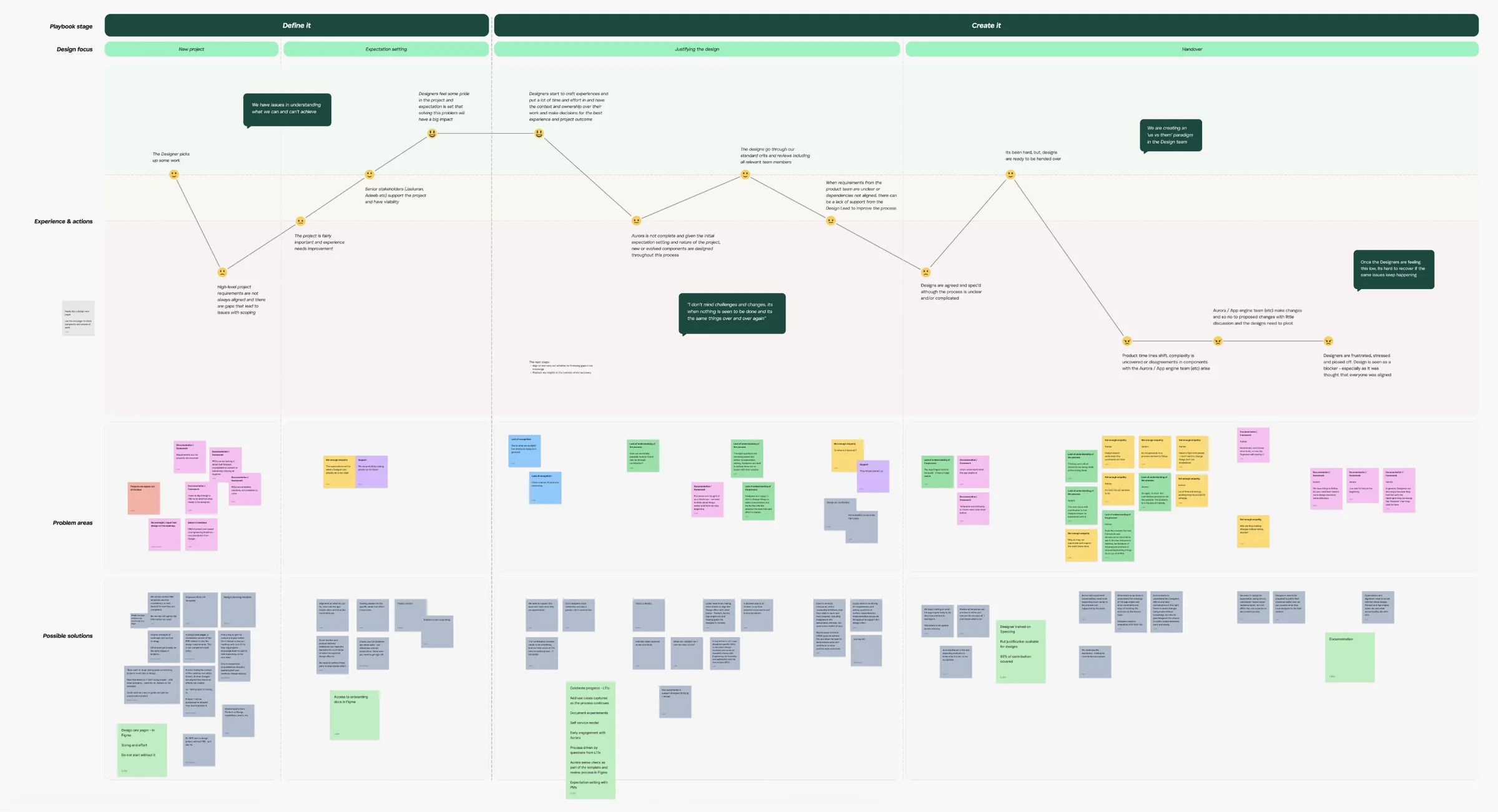Select the 'Product time lines shift' caption

(1166, 362)
